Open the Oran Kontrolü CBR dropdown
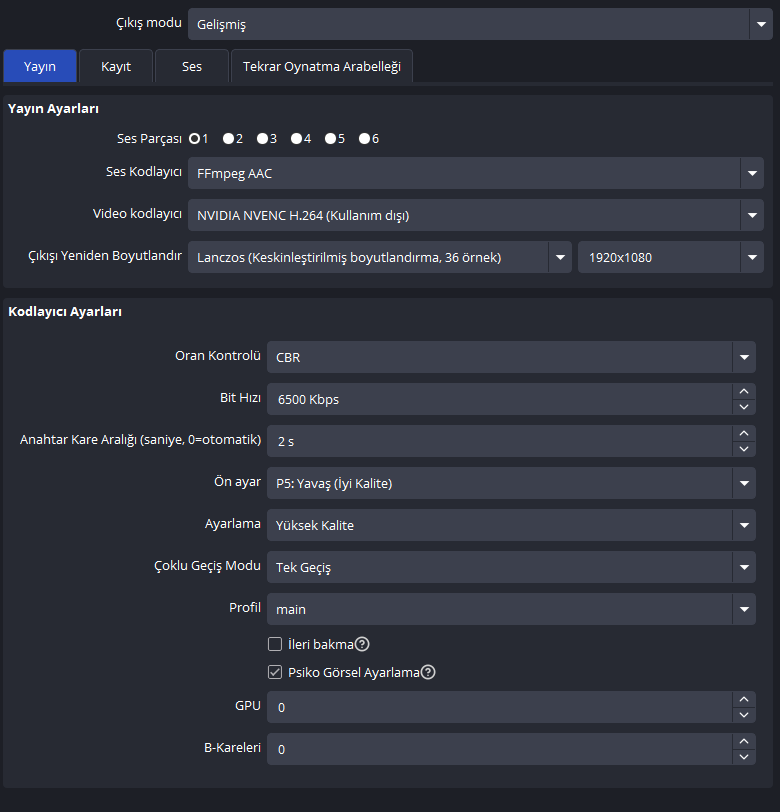Image resolution: width=780 pixels, height=812 pixels. 743,356
